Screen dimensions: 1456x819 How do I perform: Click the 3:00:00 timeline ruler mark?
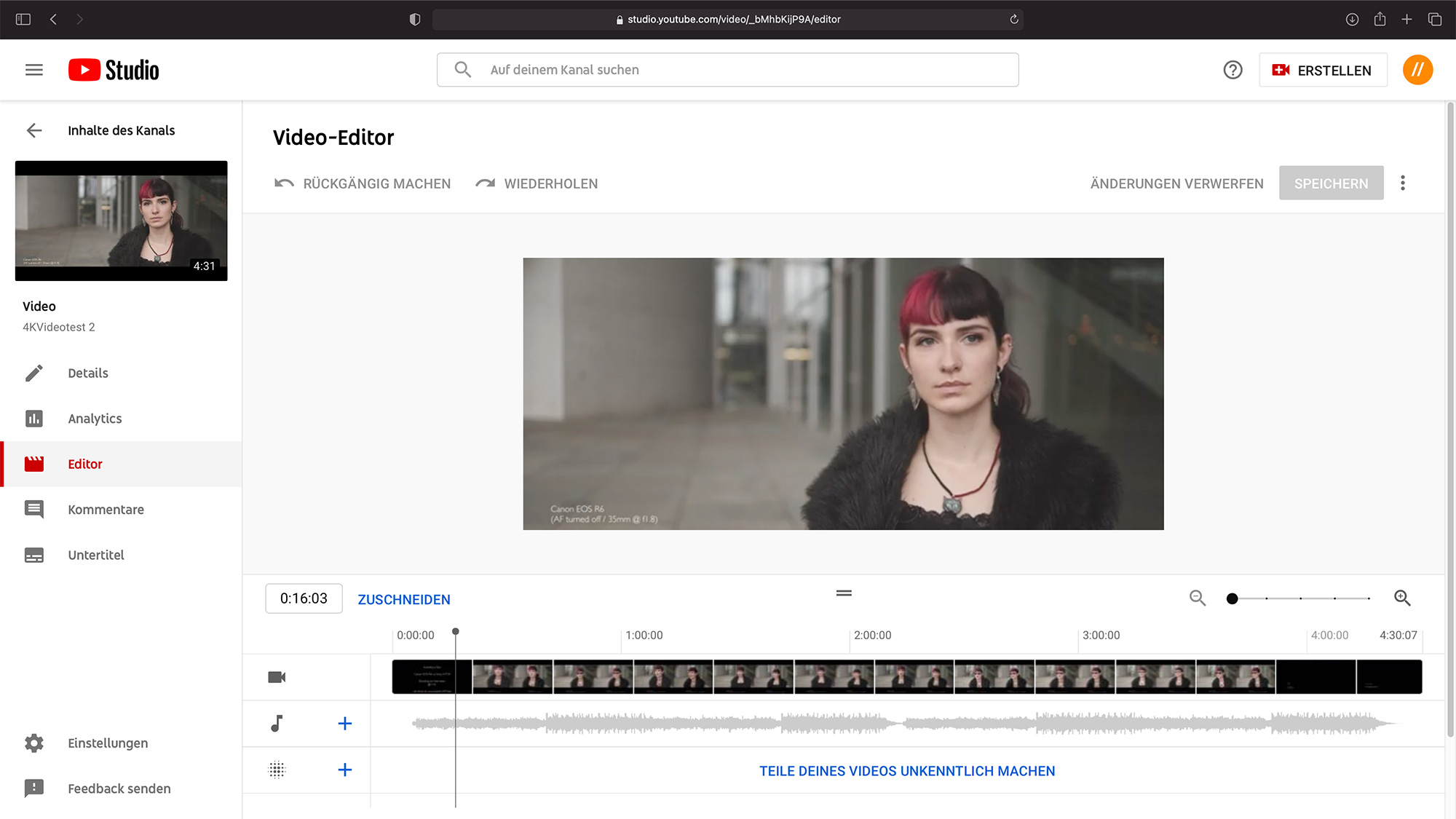click(1101, 635)
